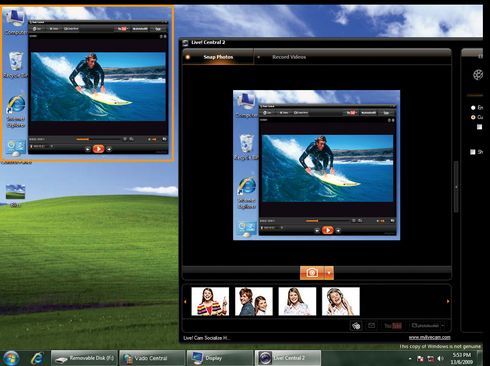Toggle the bottom checkbox in the right panel
The height and width of the screenshot is (366, 490).
click(x=473, y=152)
